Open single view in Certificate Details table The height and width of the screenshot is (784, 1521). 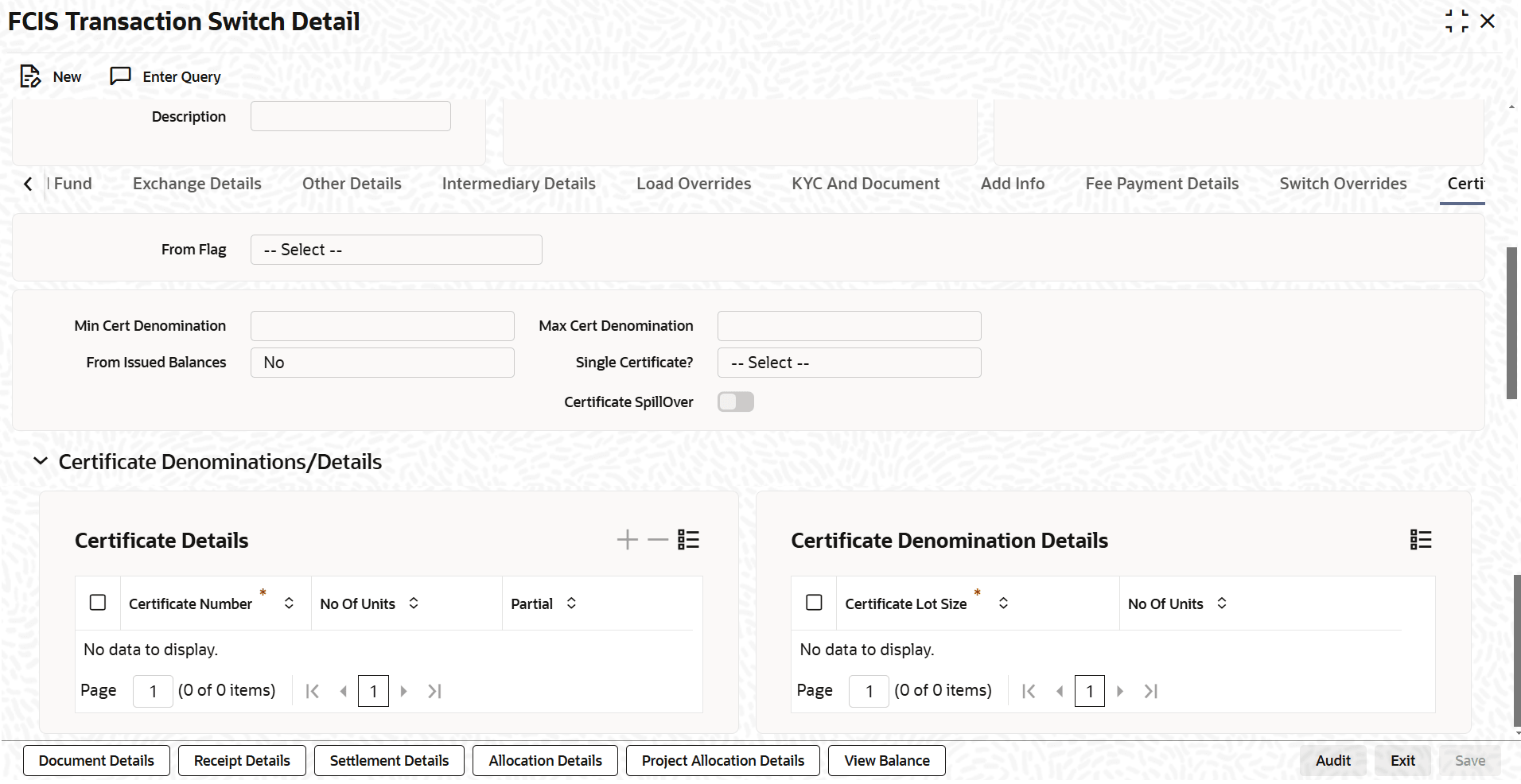pos(688,540)
